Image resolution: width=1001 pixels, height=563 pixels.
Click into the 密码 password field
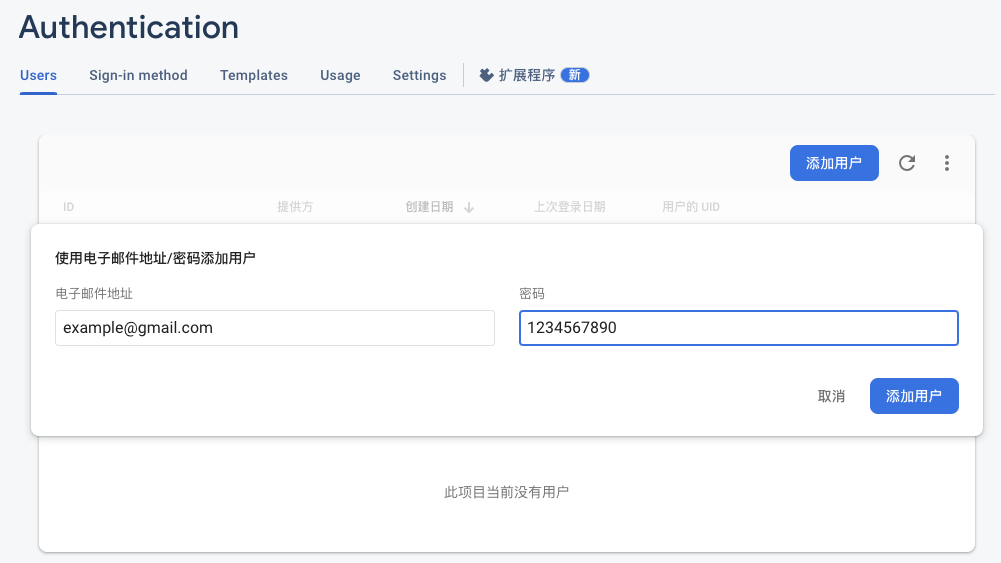coord(738,328)
